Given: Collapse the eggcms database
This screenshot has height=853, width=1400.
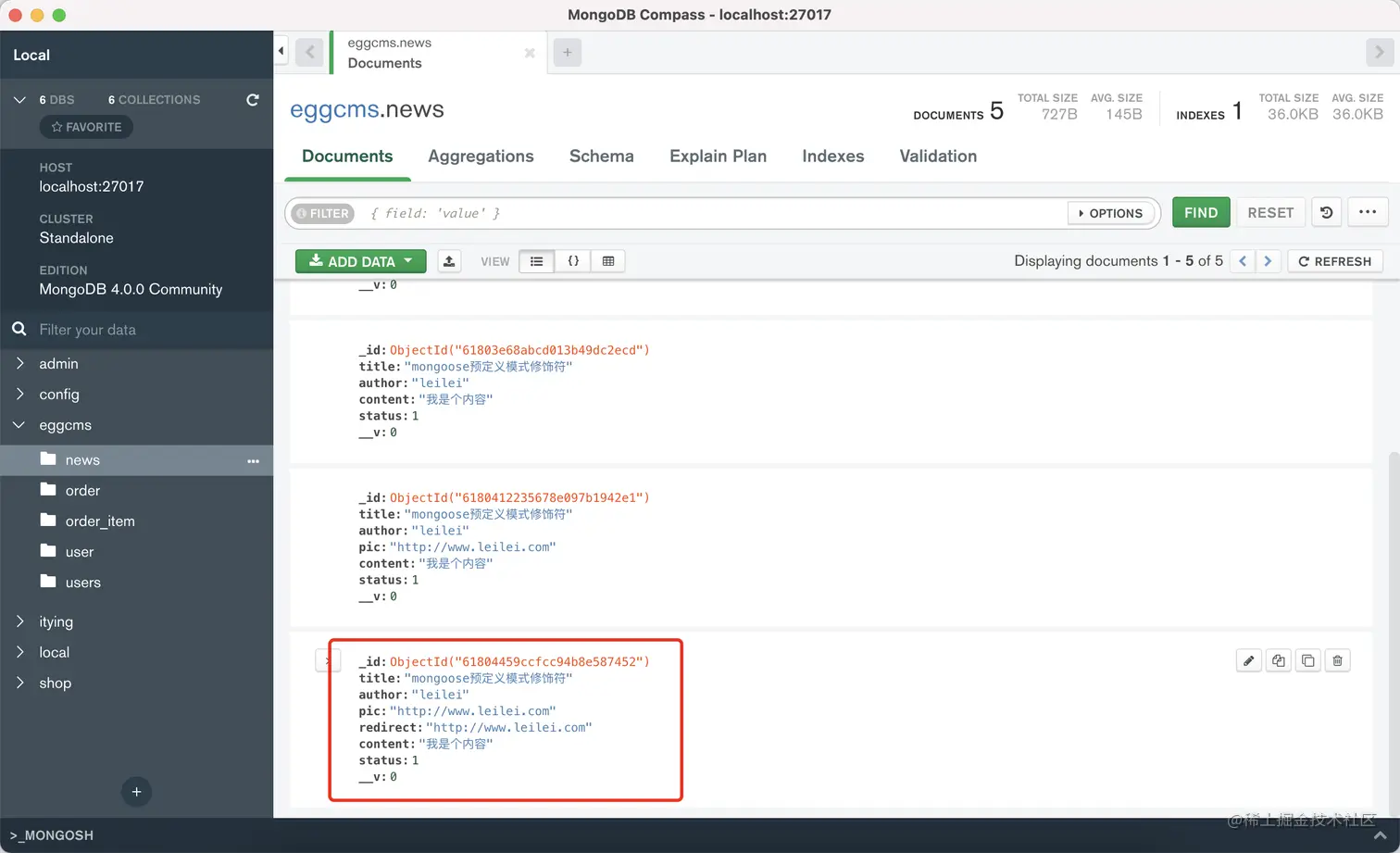Looking at the screenshot, I should click(19, 425).
